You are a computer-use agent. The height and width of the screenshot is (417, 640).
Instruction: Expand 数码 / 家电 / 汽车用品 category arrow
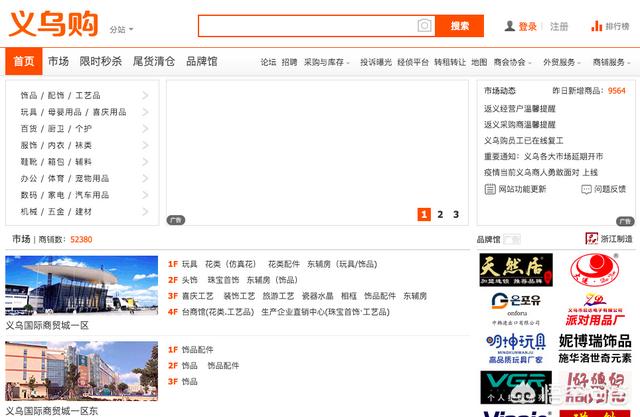[x=145, y=195]
